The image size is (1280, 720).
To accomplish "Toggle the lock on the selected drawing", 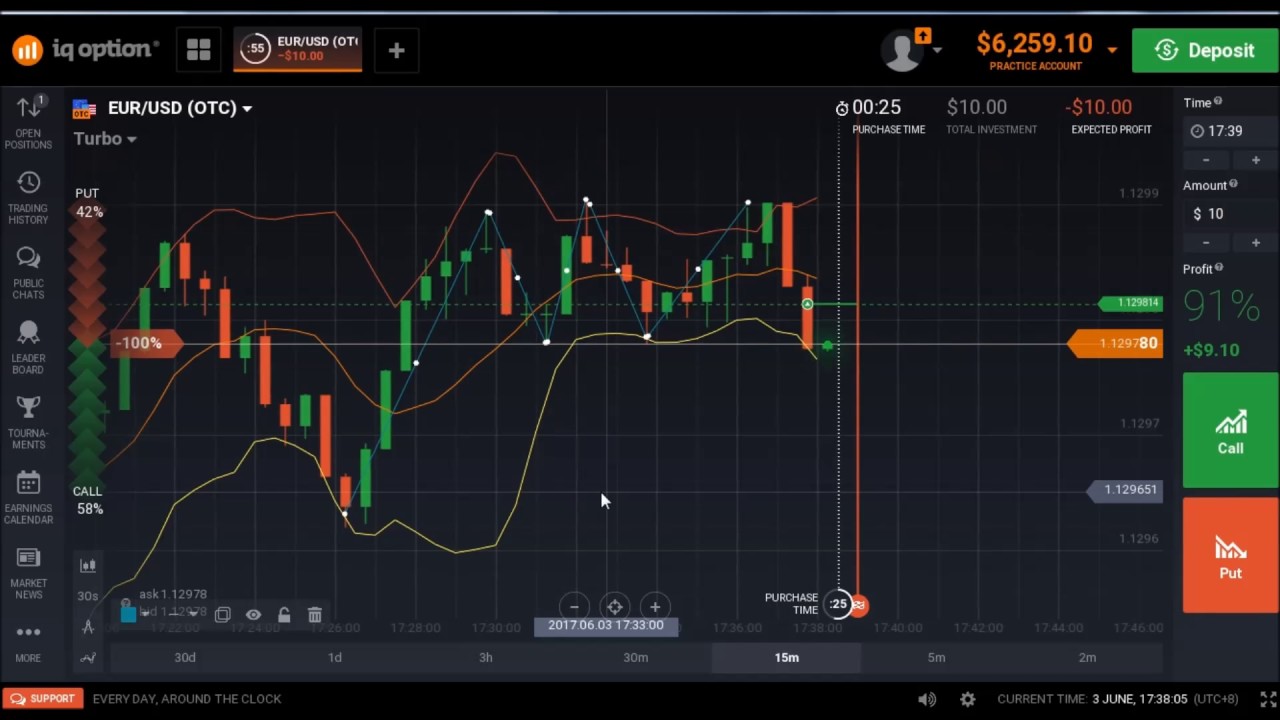I will pos(284,615).
